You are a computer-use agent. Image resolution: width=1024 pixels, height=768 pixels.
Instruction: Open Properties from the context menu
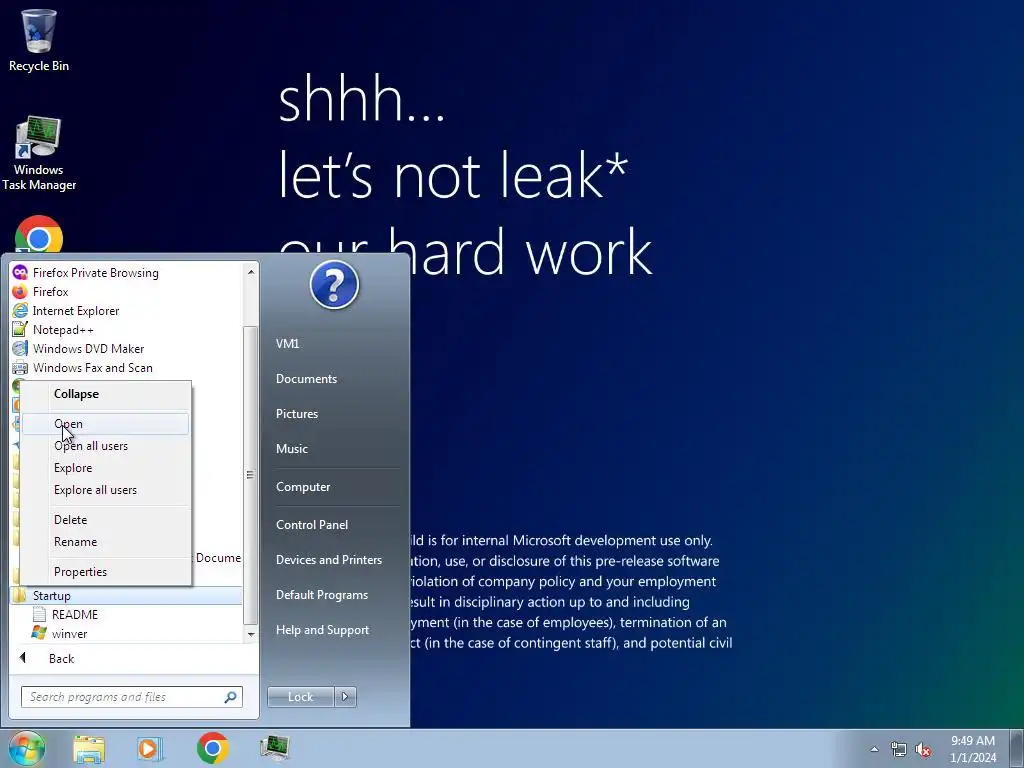(106, 571)
